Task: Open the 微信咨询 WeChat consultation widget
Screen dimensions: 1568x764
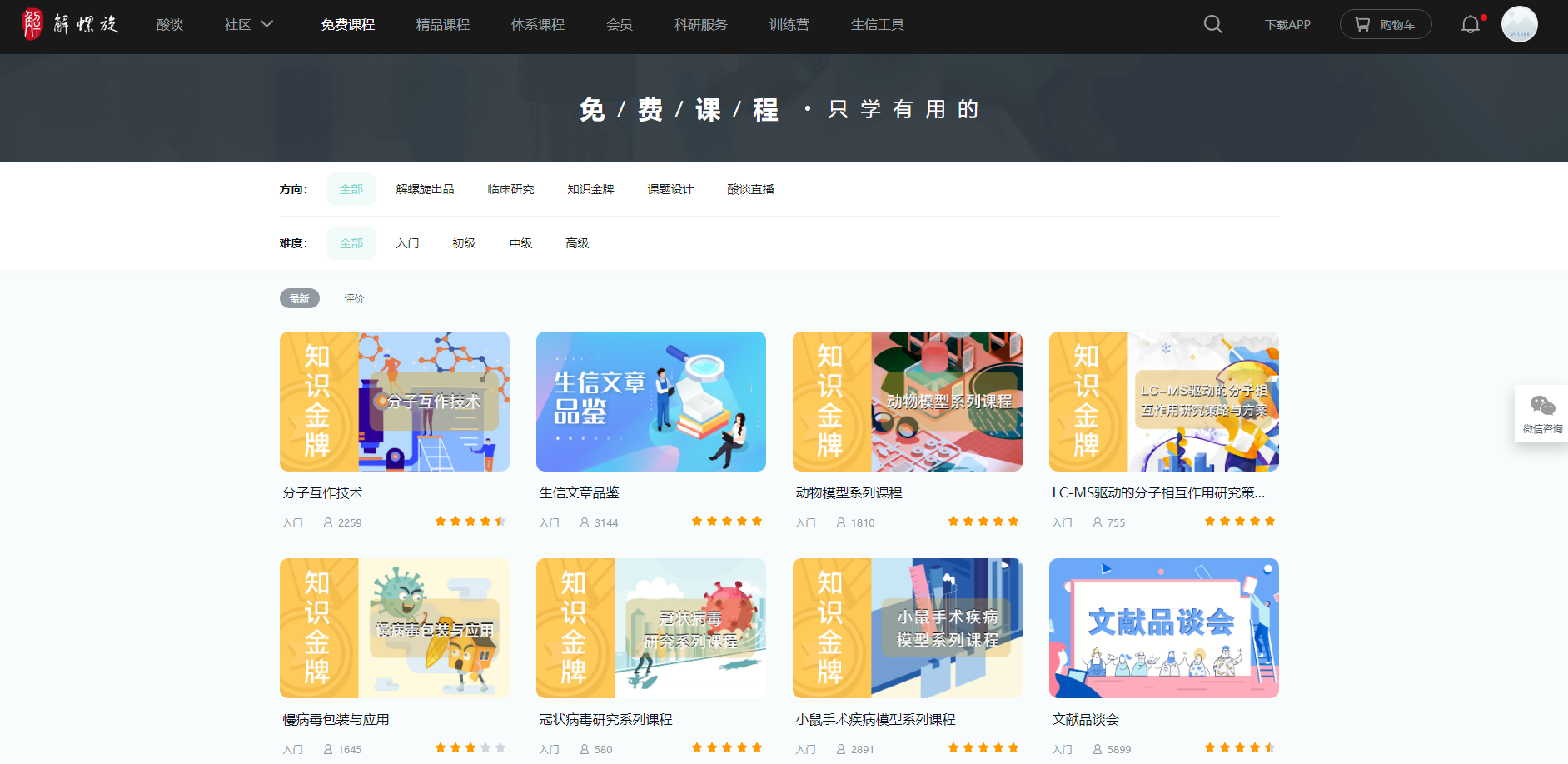Action: click(x=1542, y=413)
